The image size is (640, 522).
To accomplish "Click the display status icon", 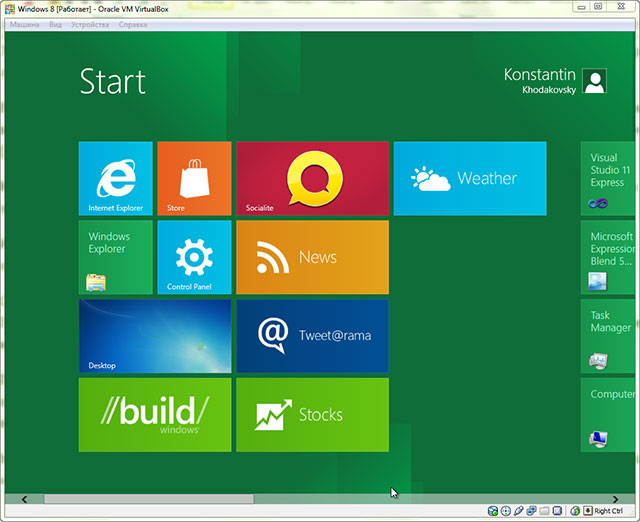I will click(557, 511).
